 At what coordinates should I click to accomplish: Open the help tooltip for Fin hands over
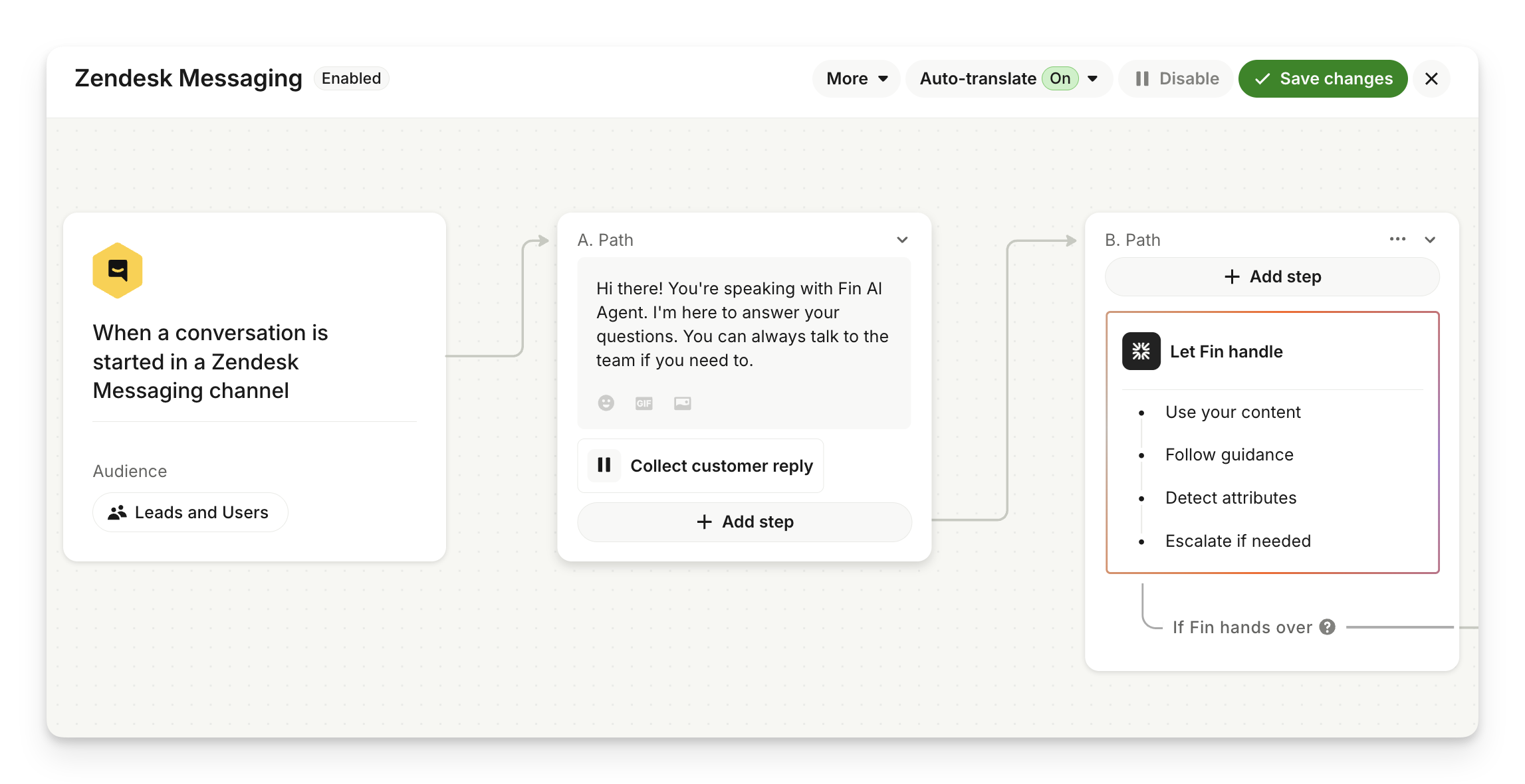[1328, 627]
